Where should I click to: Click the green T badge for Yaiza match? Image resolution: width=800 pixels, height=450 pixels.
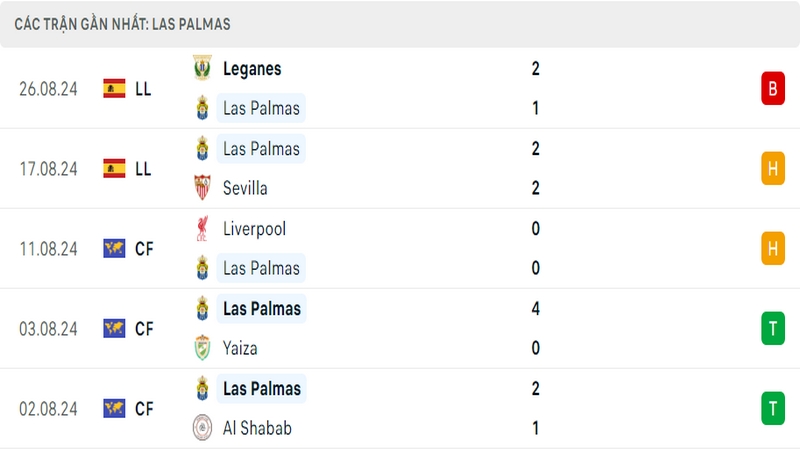773,329
